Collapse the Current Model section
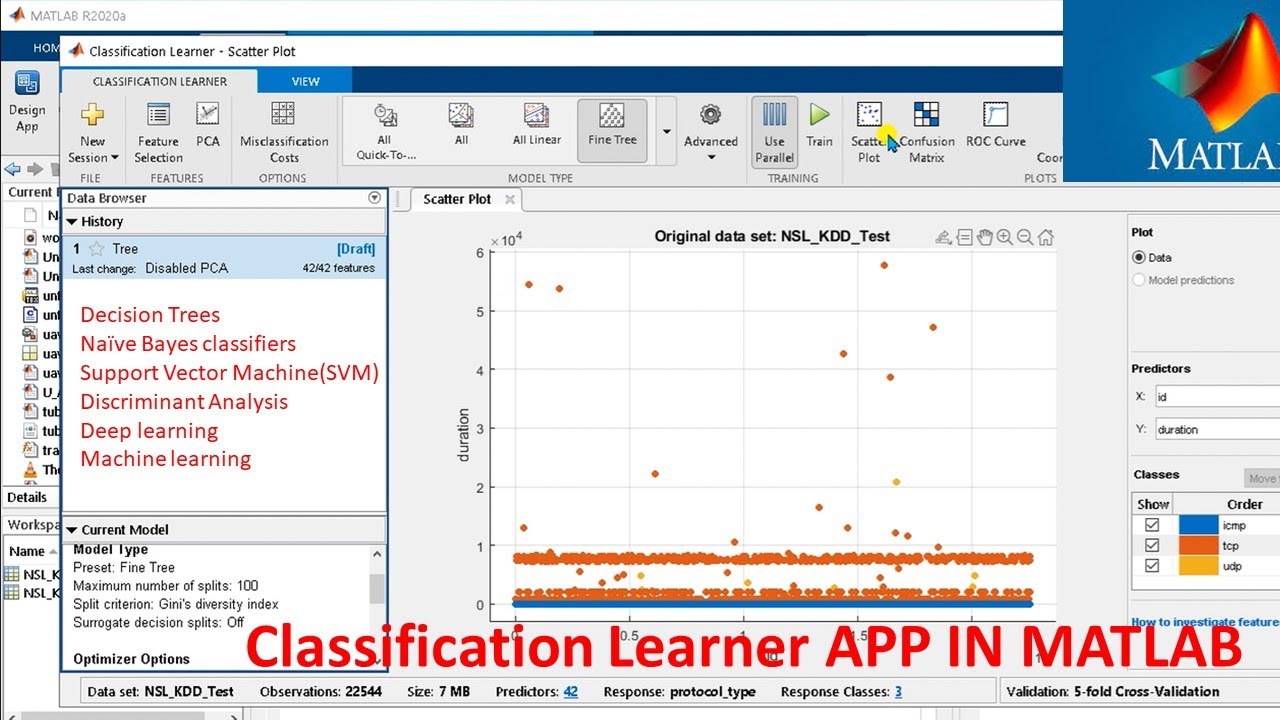The image size is (1280, 720). (72, 530)
